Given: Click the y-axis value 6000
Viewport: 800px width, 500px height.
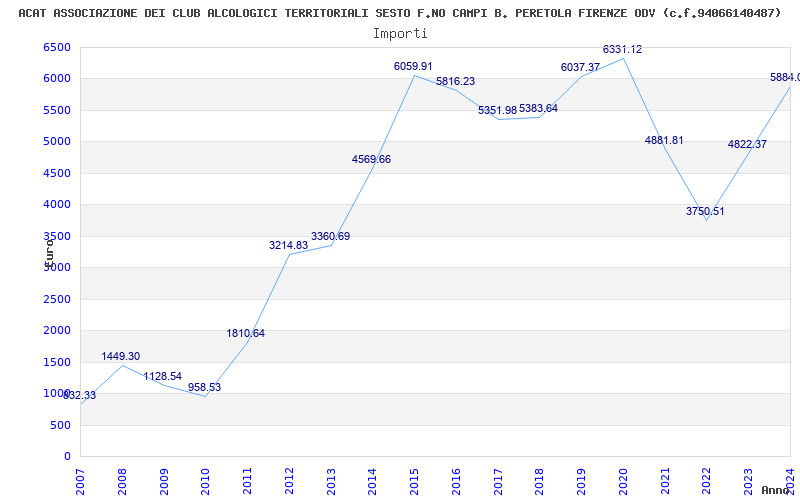Looking at the screenshot, I should point(57,79).
